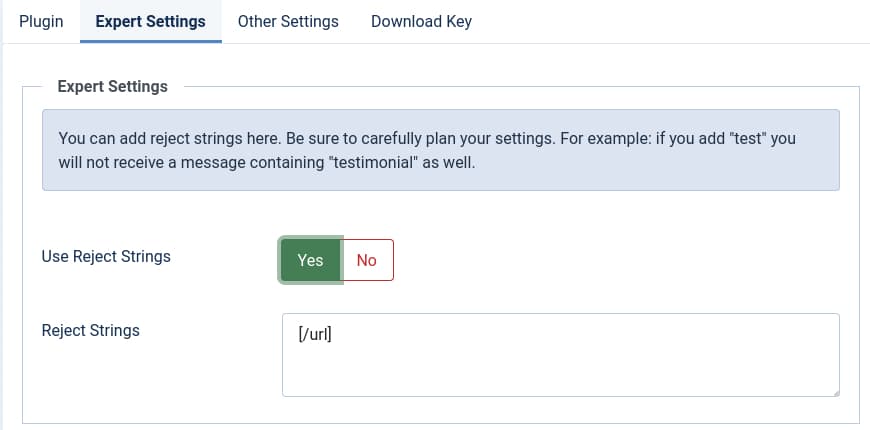Image resolution: width=870 pixels, height=430 pixels.
Task: Enable Use Reject Strings with Yes
Action: [310, 260]
